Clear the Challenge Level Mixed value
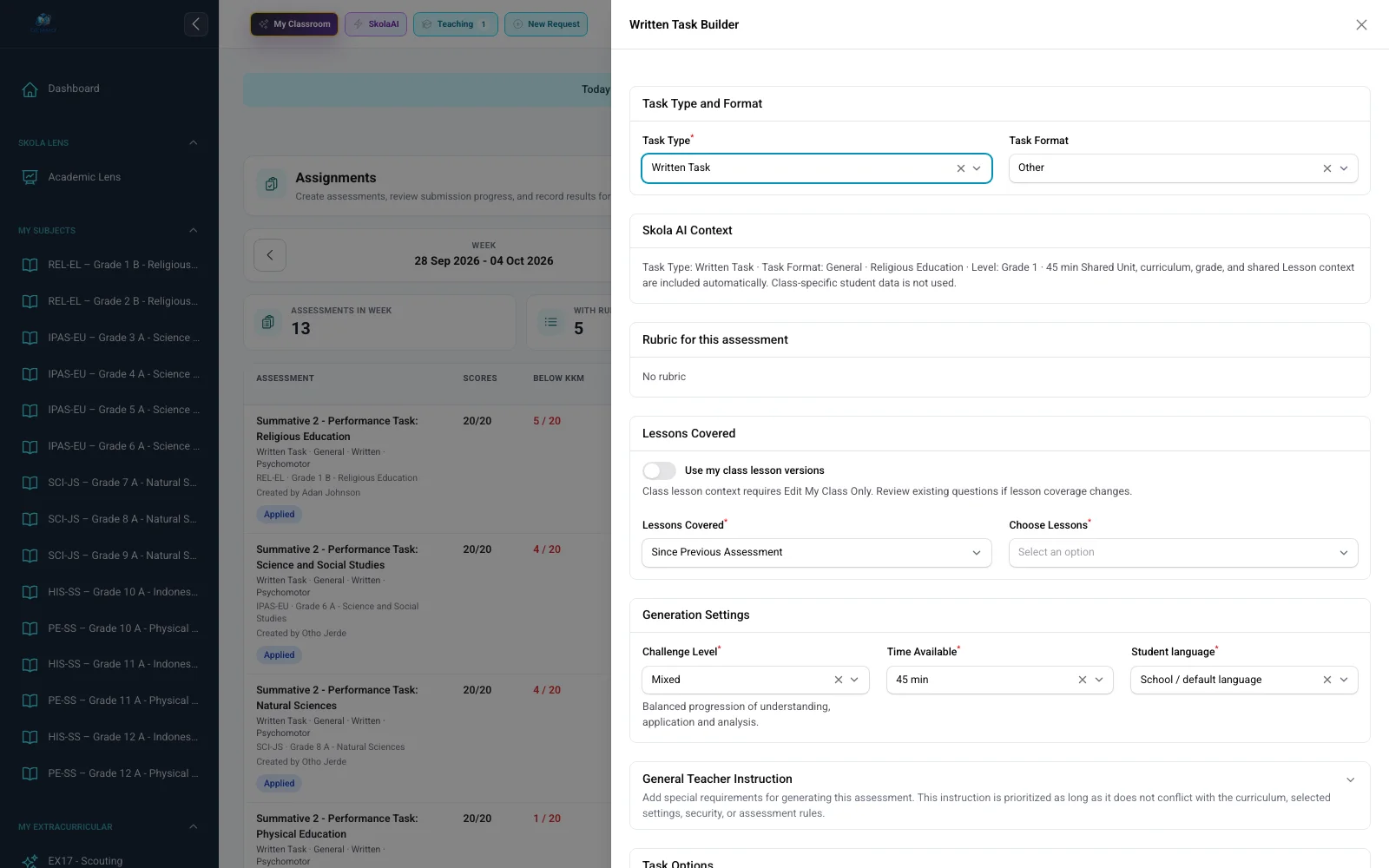The height and width of the screenshot is (868, 1389). pyautogui.click(x=838, y=680)
